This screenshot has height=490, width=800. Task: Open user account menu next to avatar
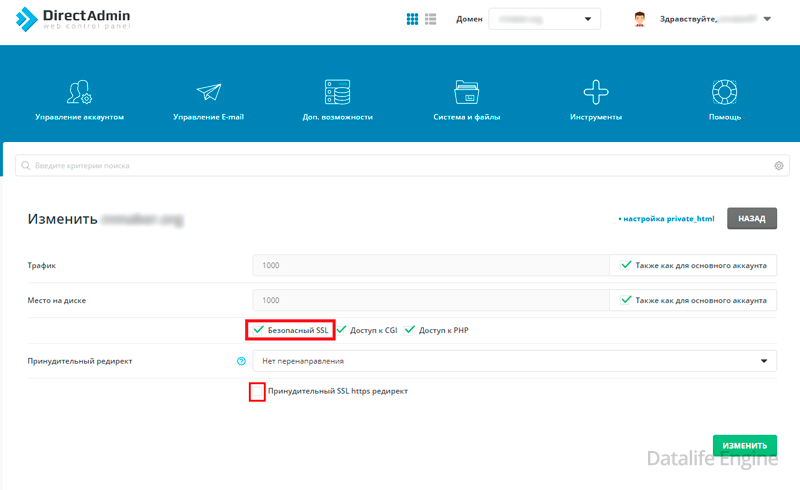(765, 19)
